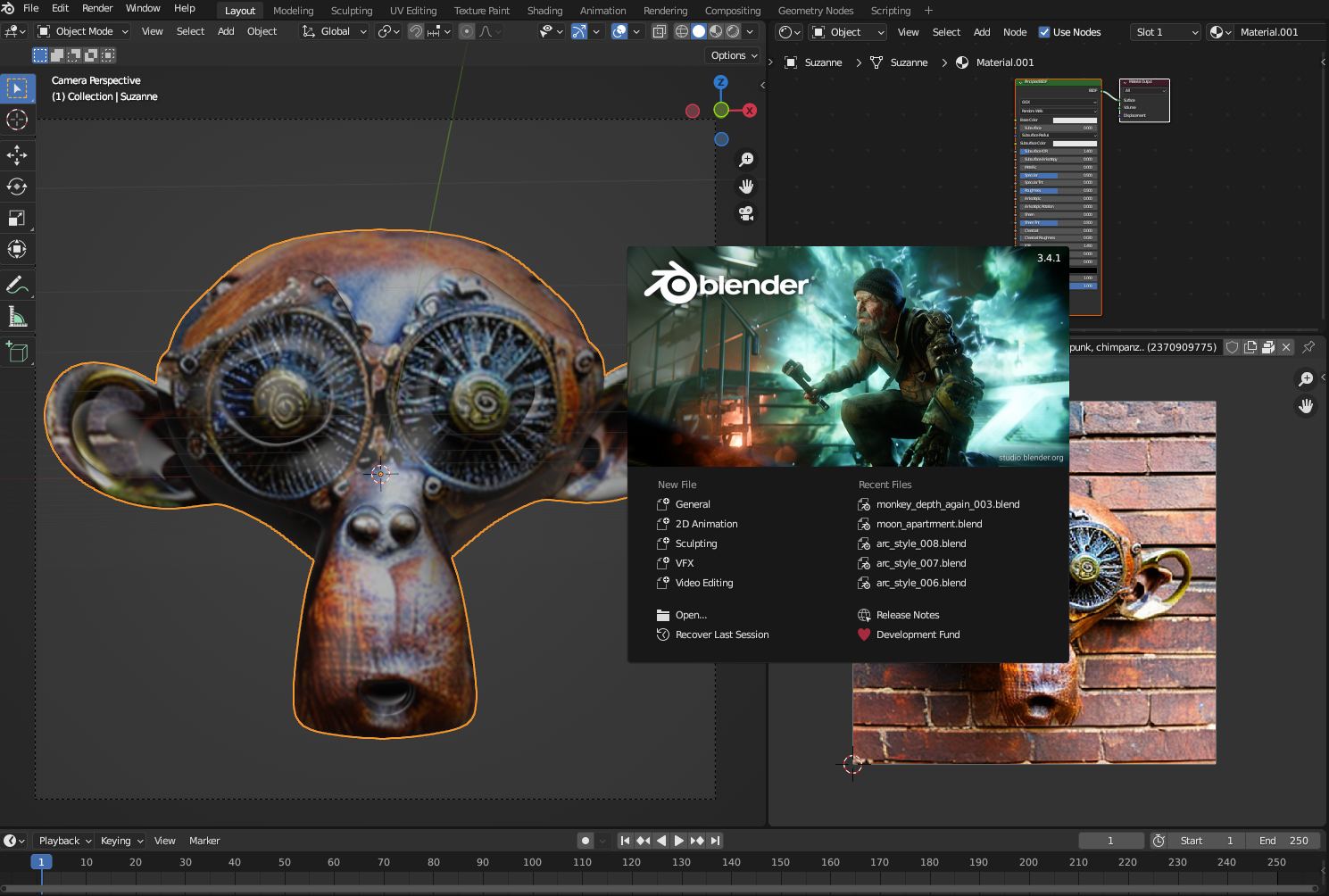Open the Slot 1 material dropdown
The width and height of the screenshot is (1329, 896).
tap(1166, 32)
